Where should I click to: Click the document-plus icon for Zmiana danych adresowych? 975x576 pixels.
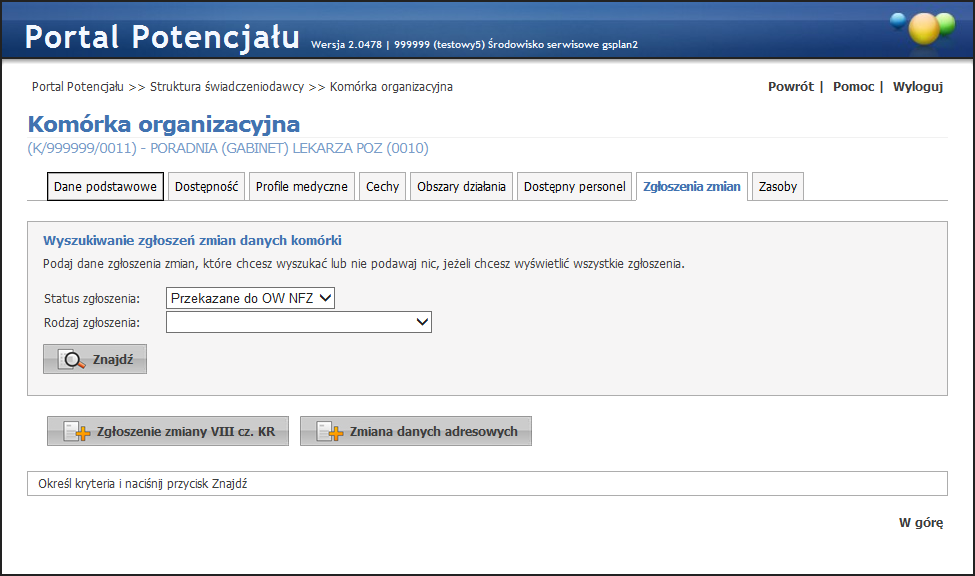point(330,432)
